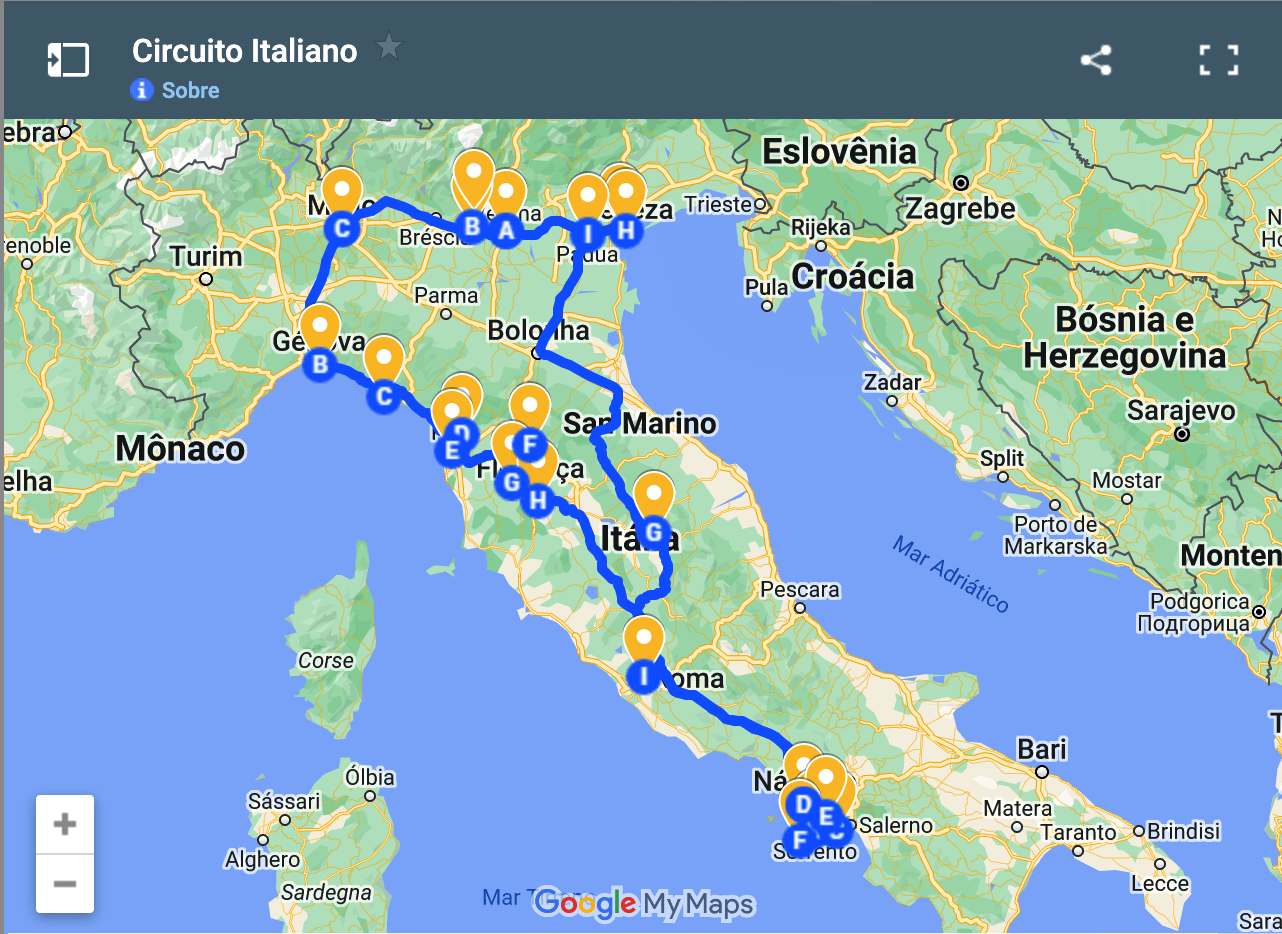Open the map in fullscreen view
Image resolution: width=1282 pixels, height=934 pixels.
(1219, 60)
